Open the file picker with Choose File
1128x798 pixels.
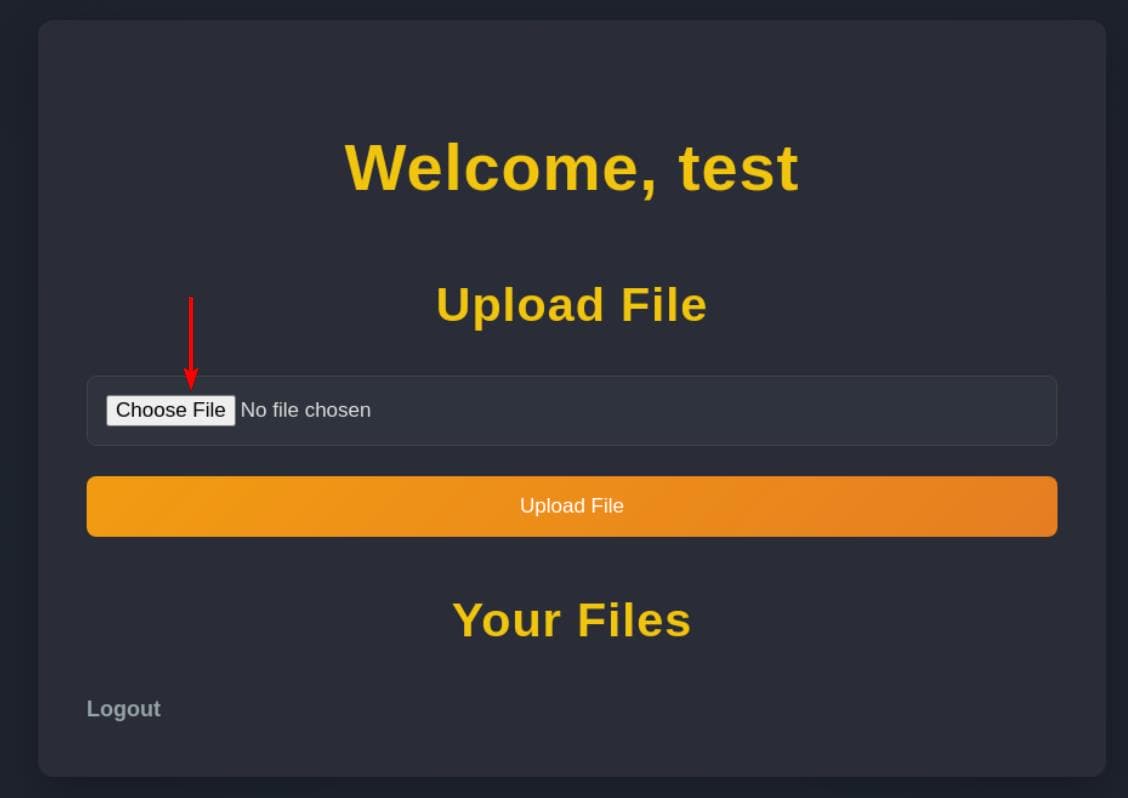pyautogui.click(x=170, y=410)
